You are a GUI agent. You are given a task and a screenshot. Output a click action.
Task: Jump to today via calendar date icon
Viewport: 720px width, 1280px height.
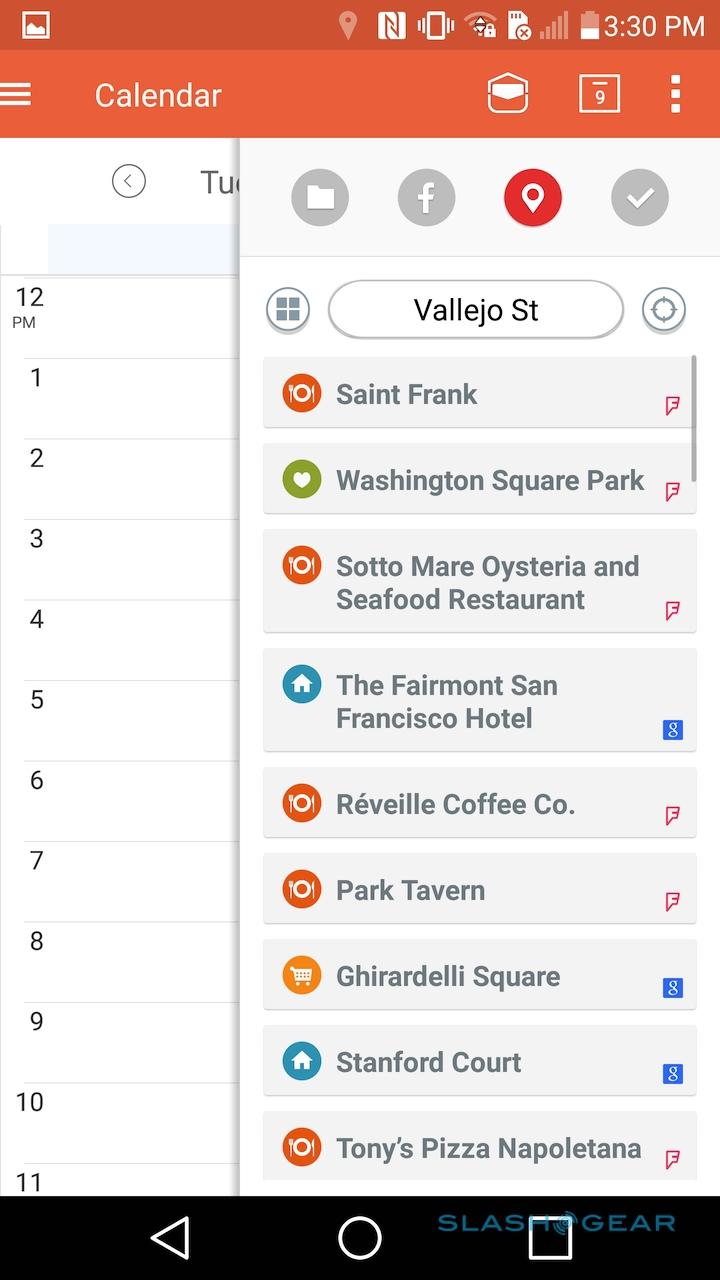(599, 95)
